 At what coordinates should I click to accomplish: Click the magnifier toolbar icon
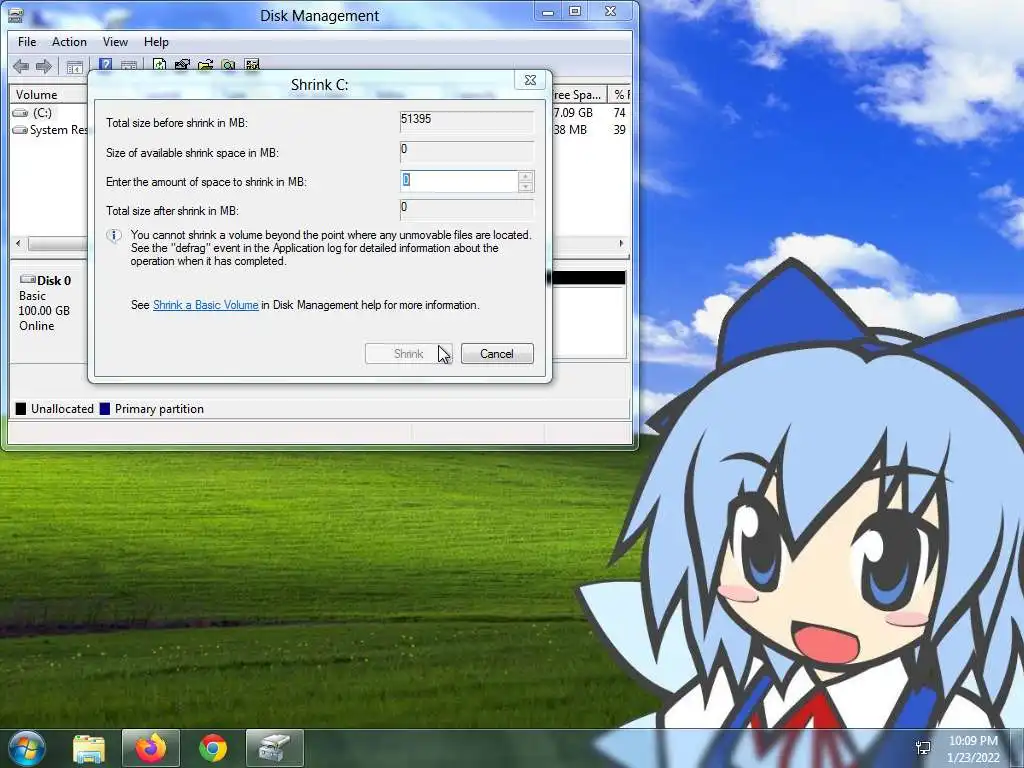pos(229,65)
